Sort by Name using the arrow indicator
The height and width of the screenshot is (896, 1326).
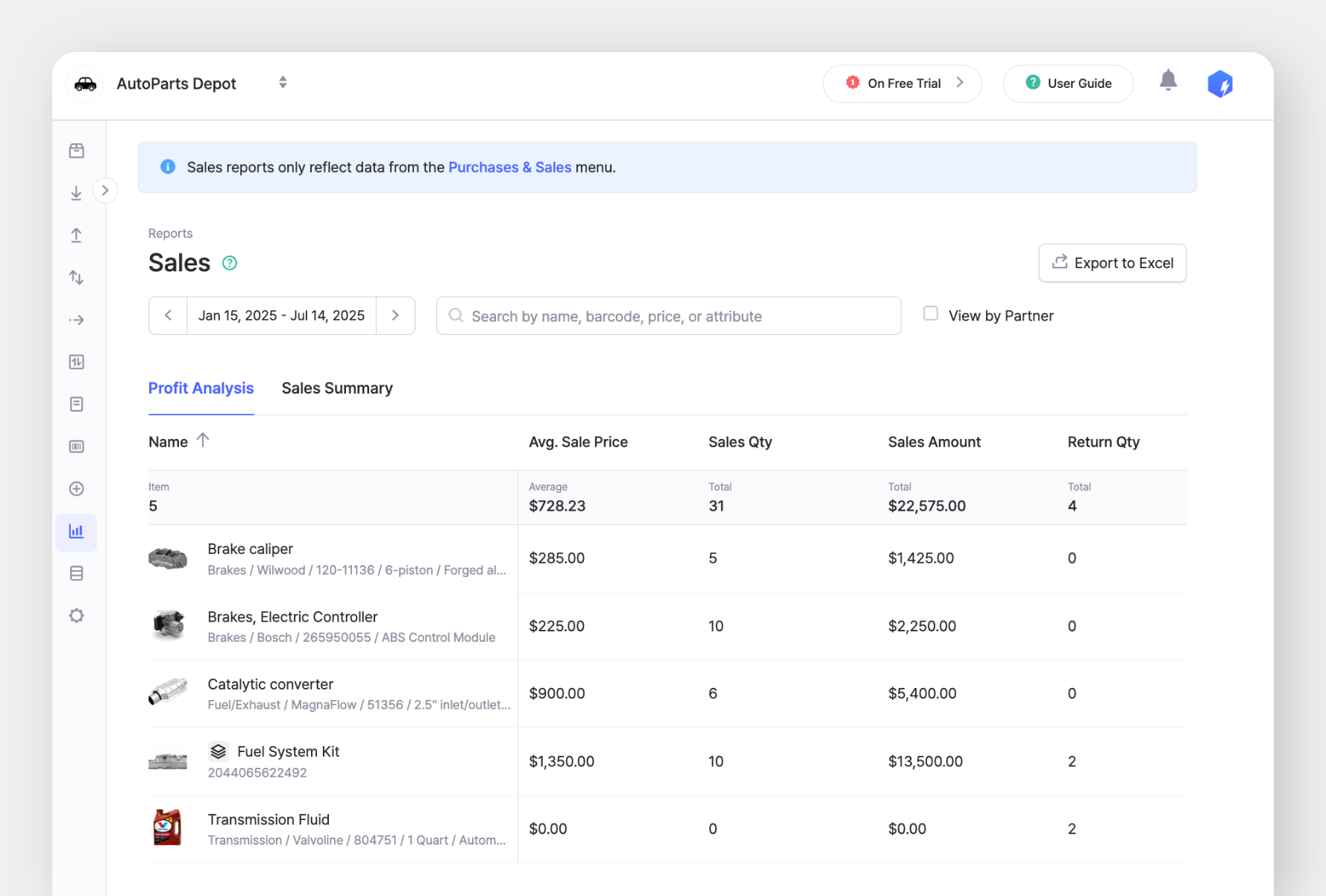[x=202, y=441]
